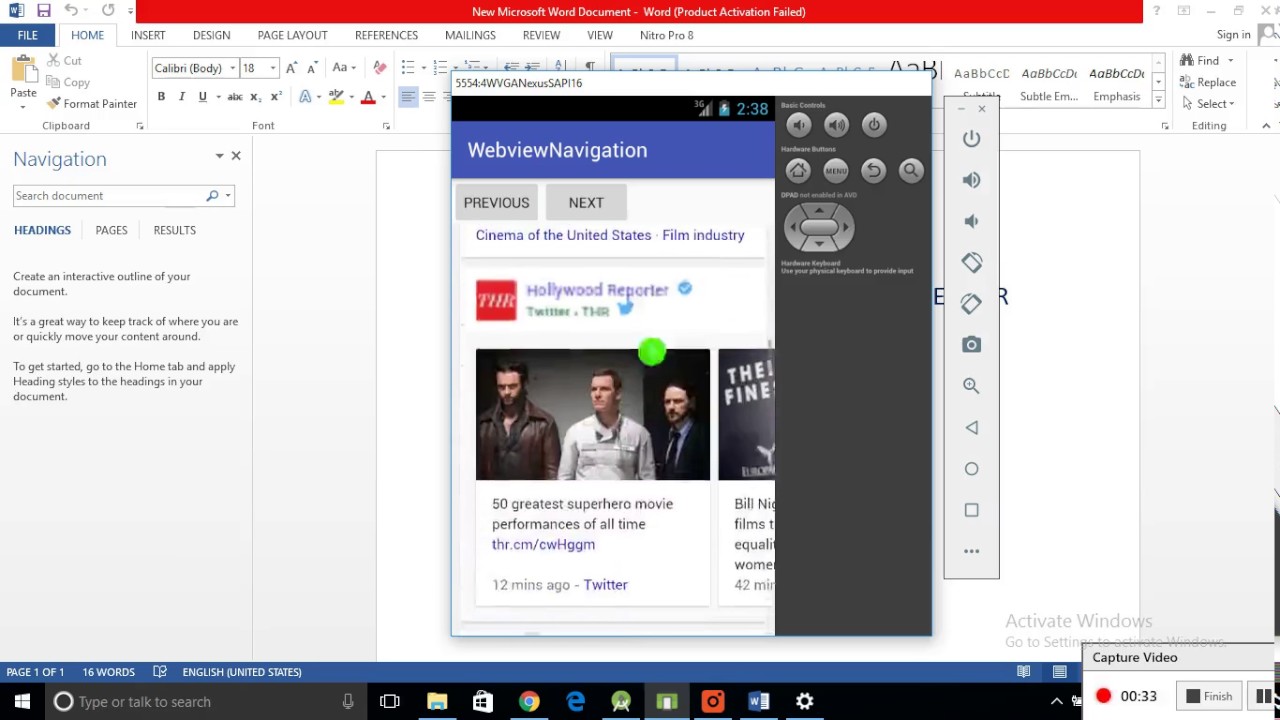1280x720 pixels.
Task: Click hardware Back button in emulator skin
Action: click(874, 171)
